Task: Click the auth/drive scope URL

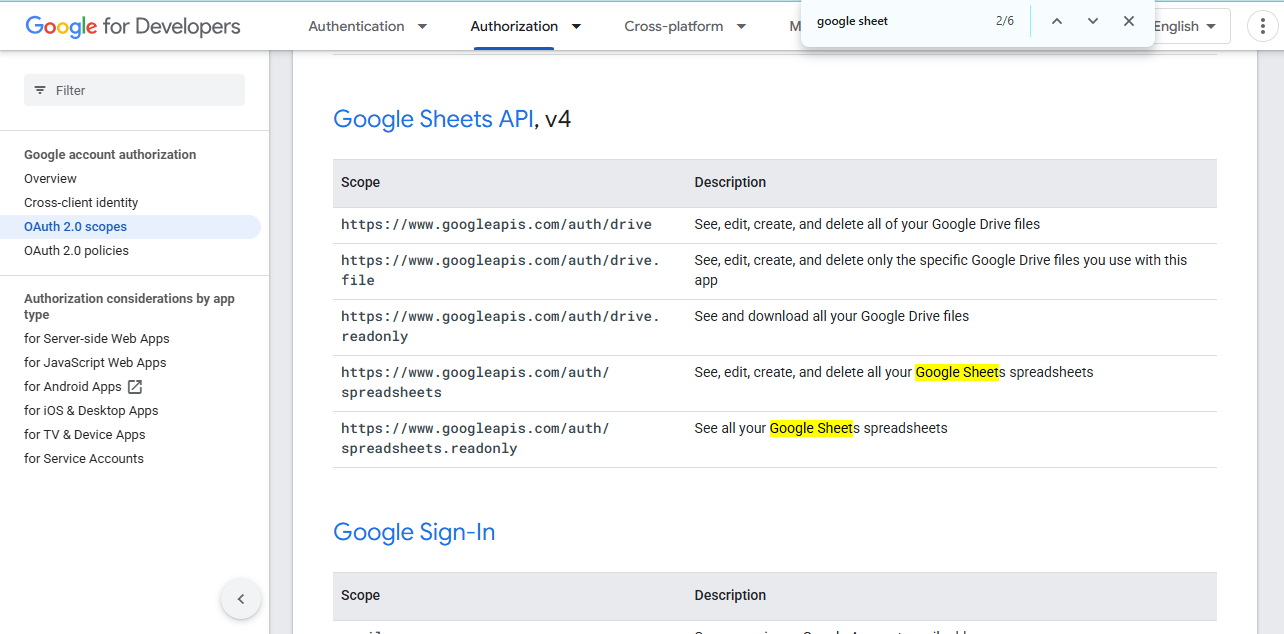Action: click(496, 225)
